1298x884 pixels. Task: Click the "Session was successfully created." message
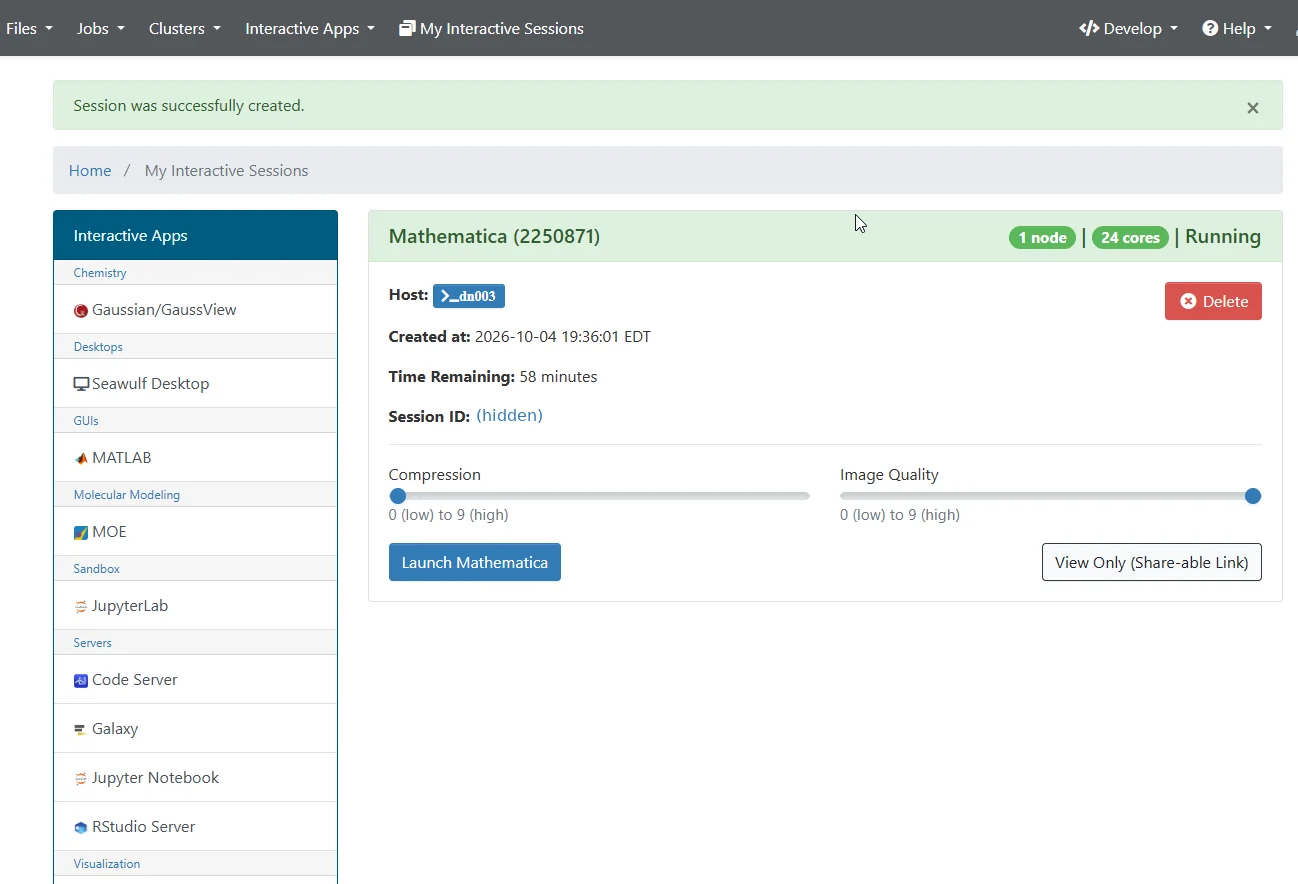[x=189, y=106]
